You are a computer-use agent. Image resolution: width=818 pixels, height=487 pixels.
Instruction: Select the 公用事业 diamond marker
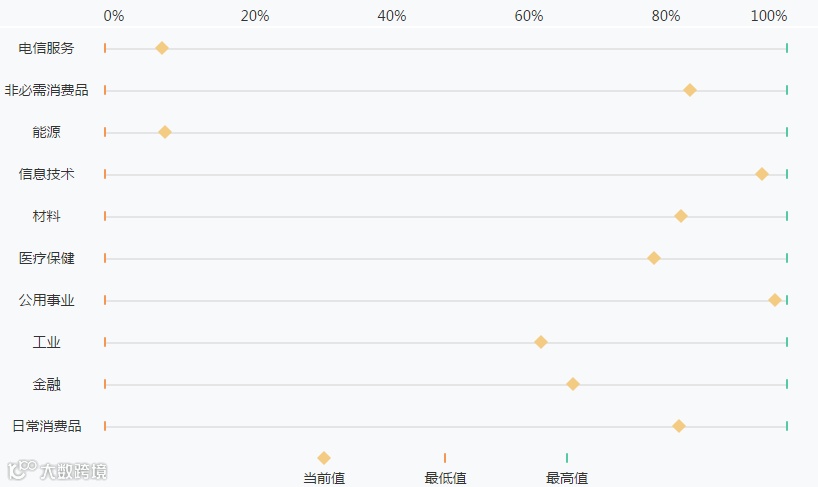775,300
